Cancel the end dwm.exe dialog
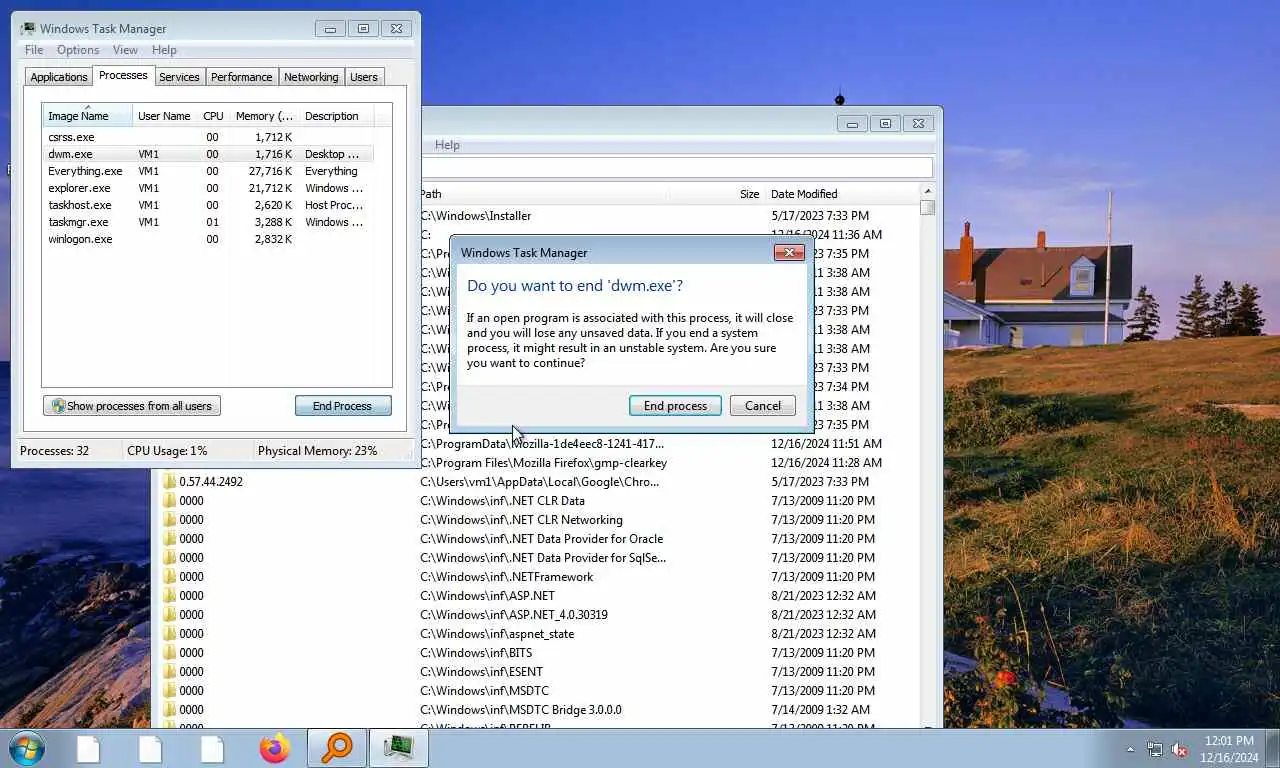 [763, 406]
